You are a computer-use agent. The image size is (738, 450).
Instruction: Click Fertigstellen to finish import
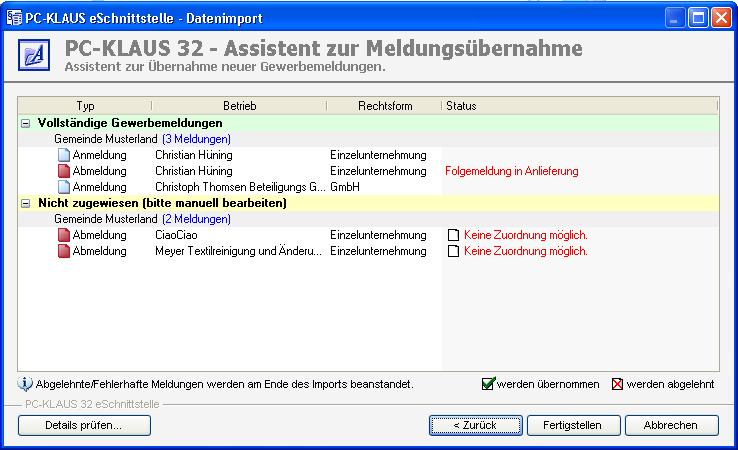point(572,425)
